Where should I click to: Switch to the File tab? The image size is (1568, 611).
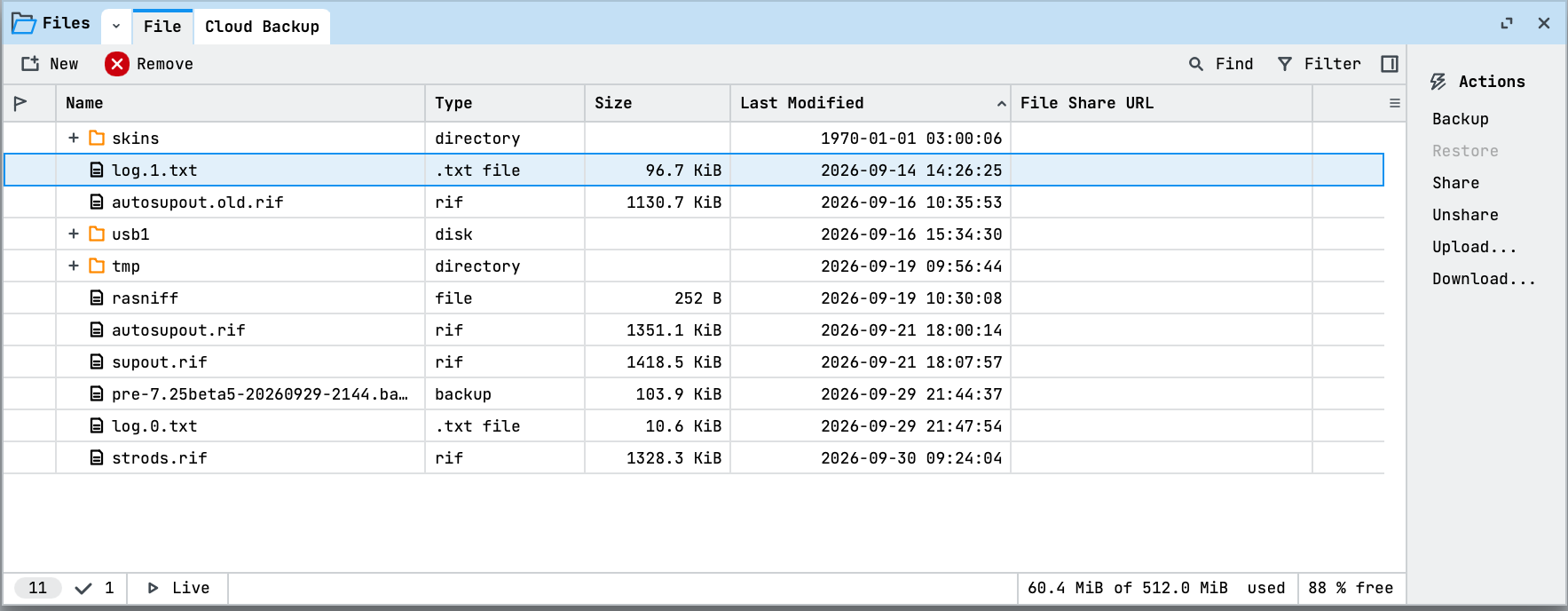tap(162, 27)
